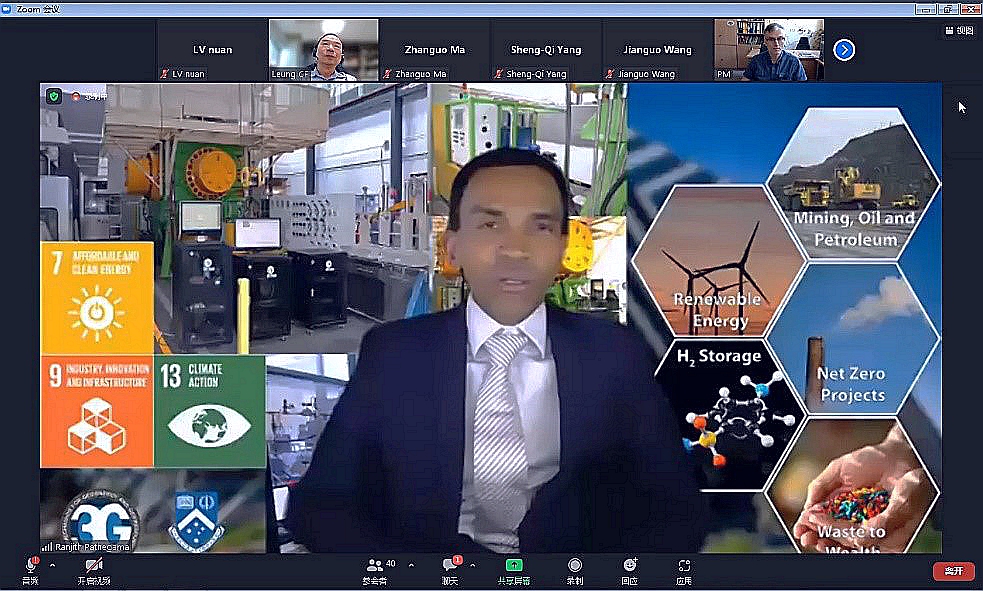Click the PM participant video thumbnail

768,50
